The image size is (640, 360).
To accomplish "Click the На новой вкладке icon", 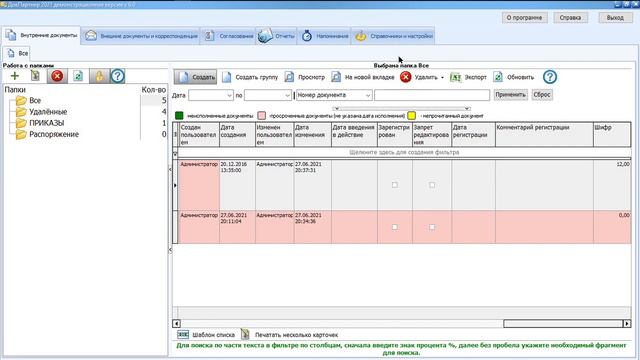I will pos(336,77).
